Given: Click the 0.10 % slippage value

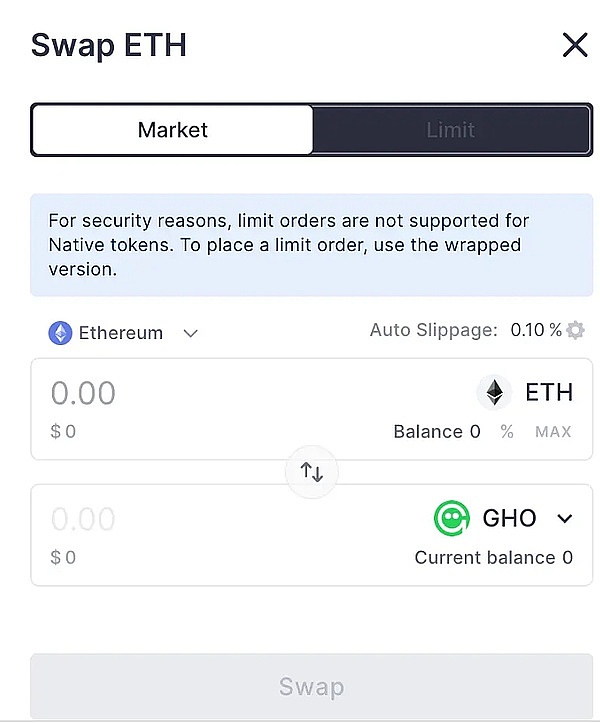Looking at the screenshot, I should tap(535, 330).
